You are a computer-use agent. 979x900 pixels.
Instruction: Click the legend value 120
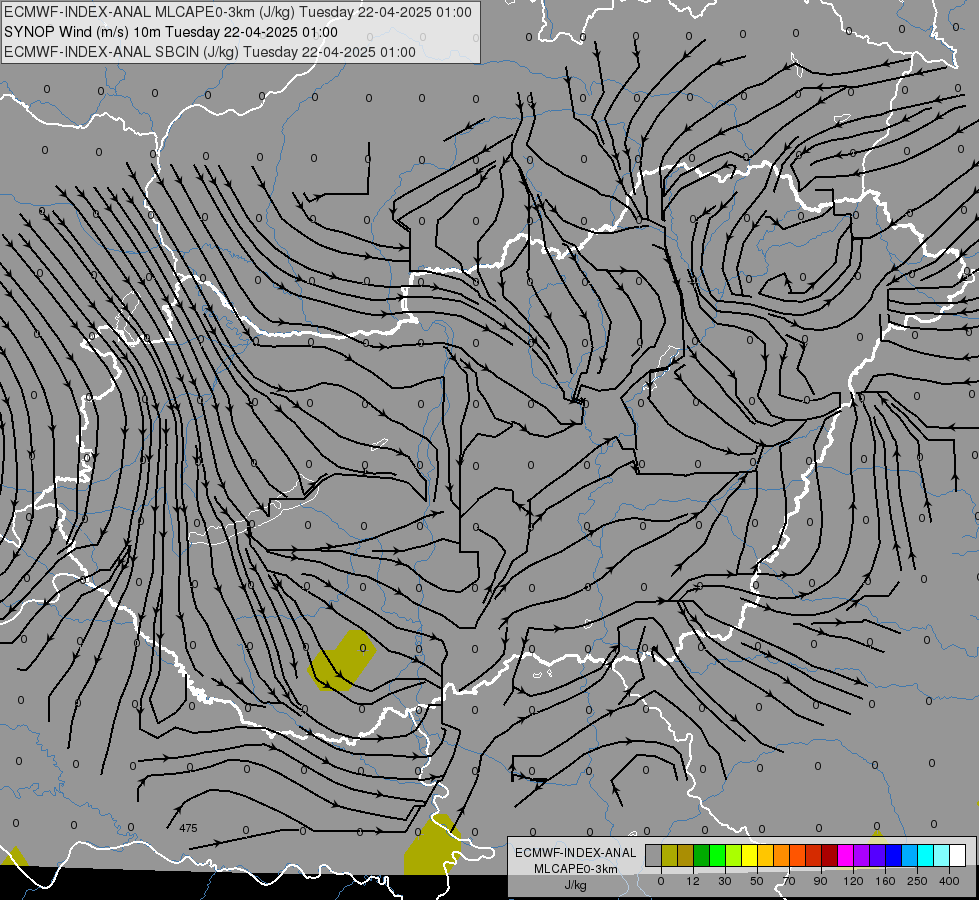click(853, 881)
